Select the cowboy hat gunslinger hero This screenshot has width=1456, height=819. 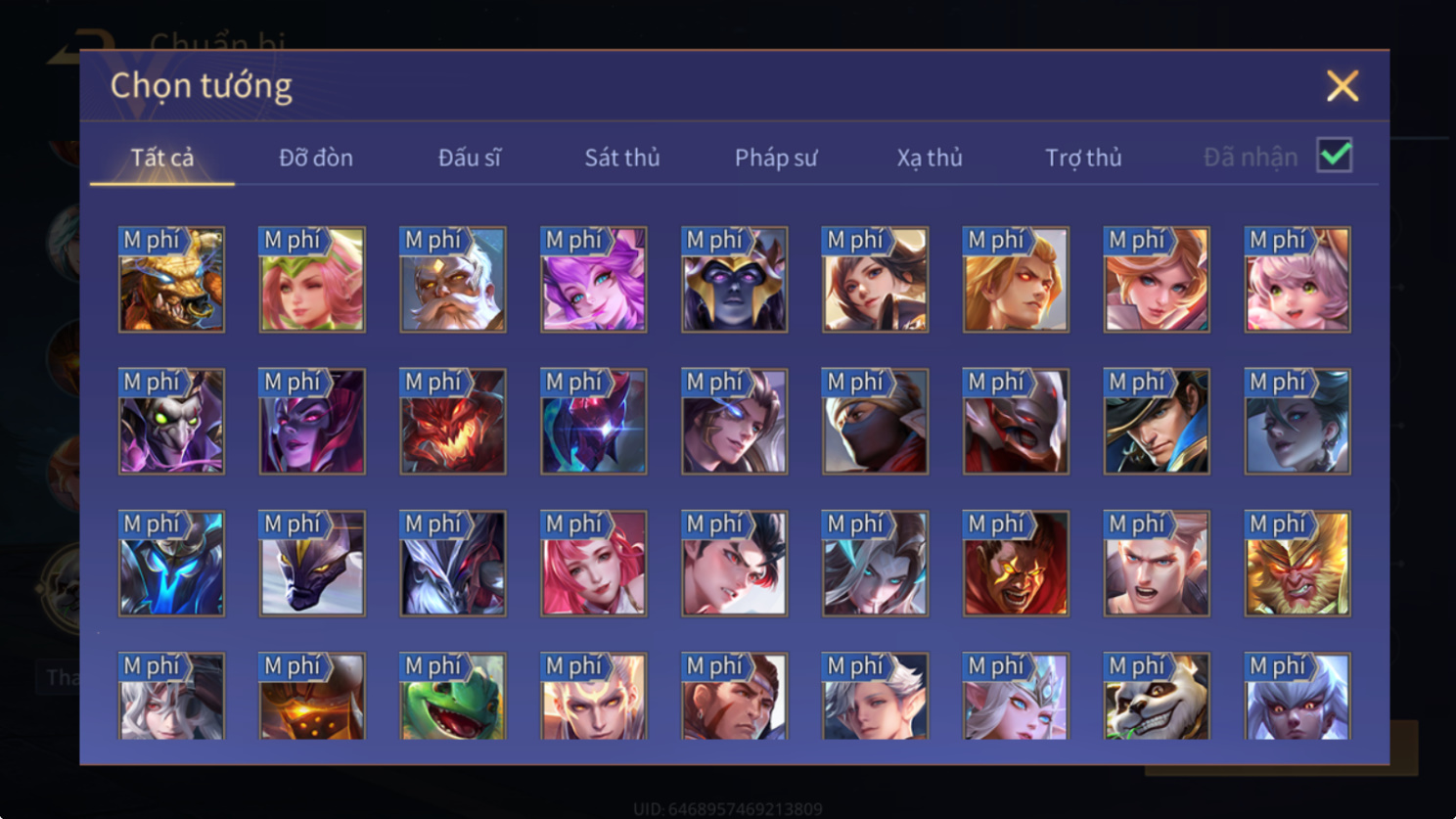tap(1157, 422)
